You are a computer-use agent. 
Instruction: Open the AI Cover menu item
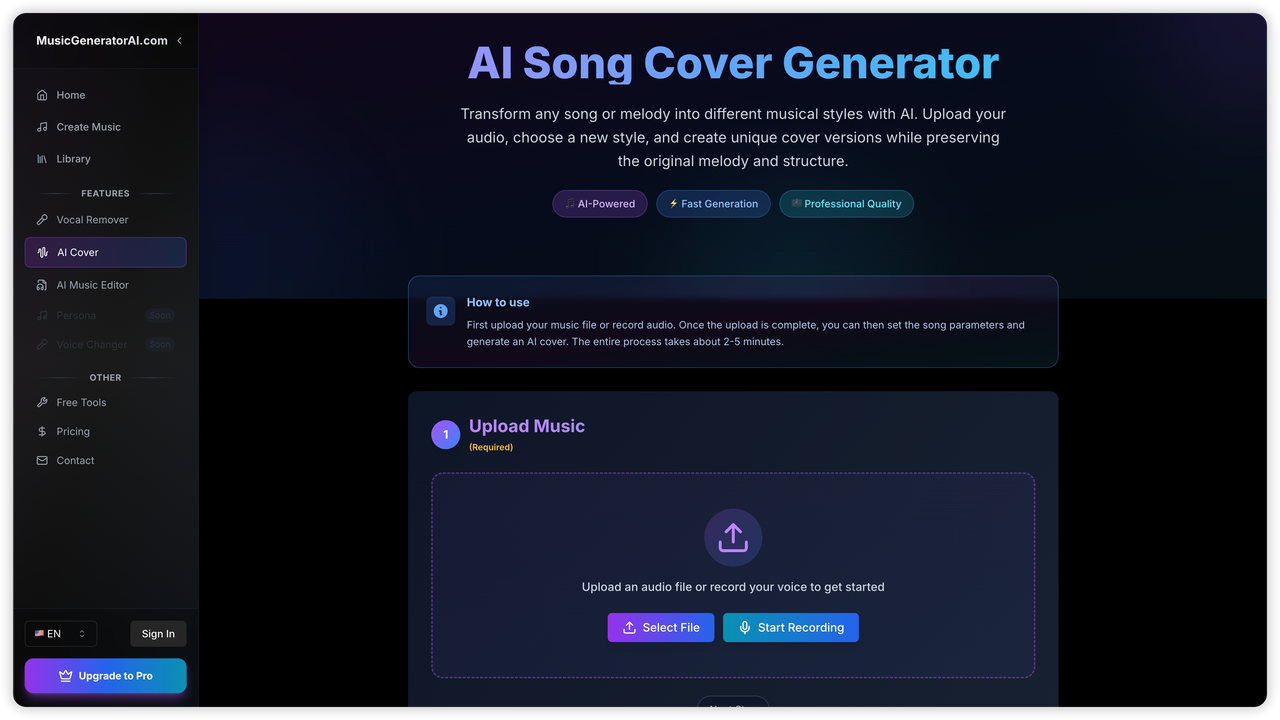[x=105, y=253]
